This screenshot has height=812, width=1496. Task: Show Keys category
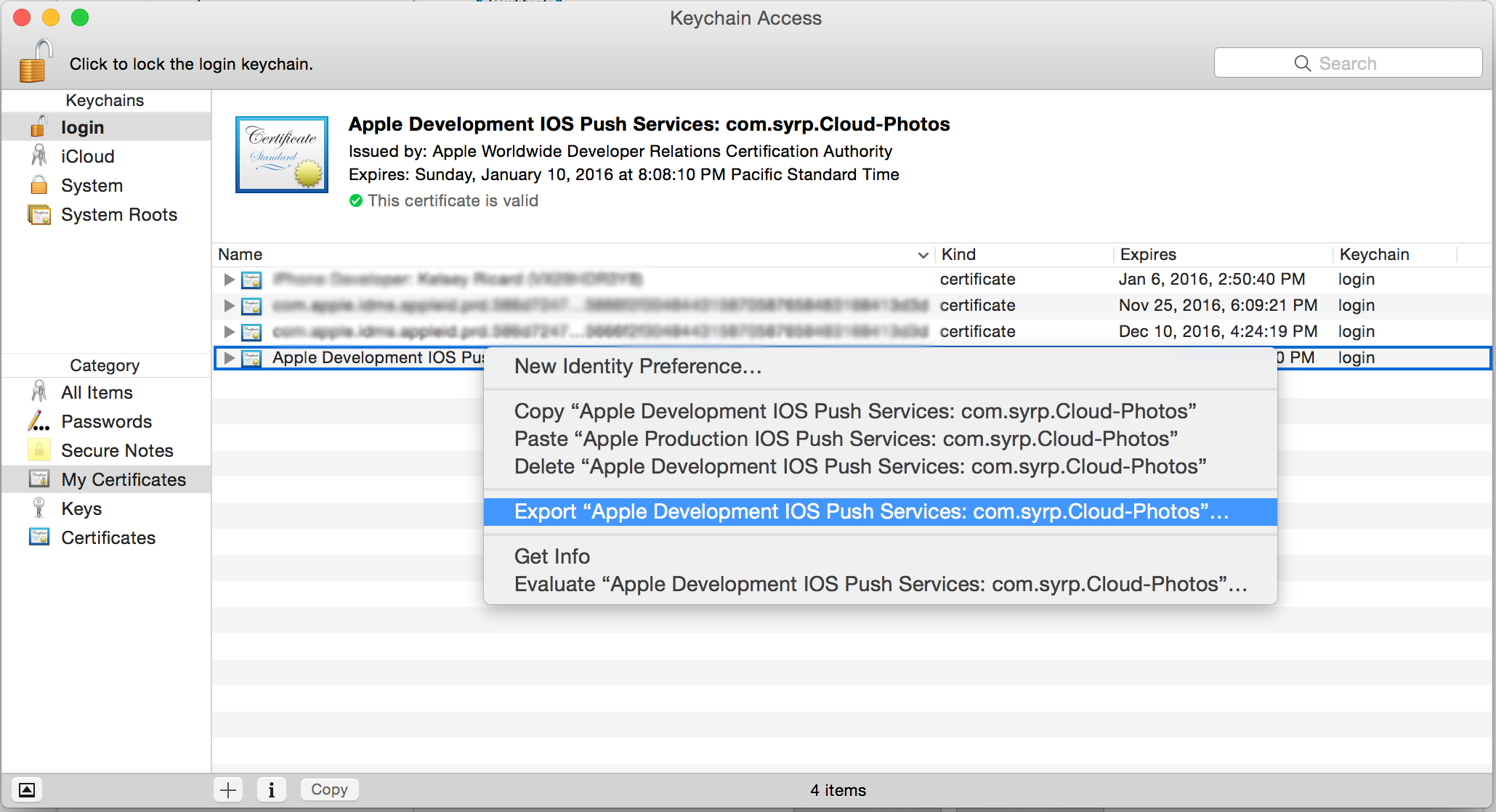[106, 508]
